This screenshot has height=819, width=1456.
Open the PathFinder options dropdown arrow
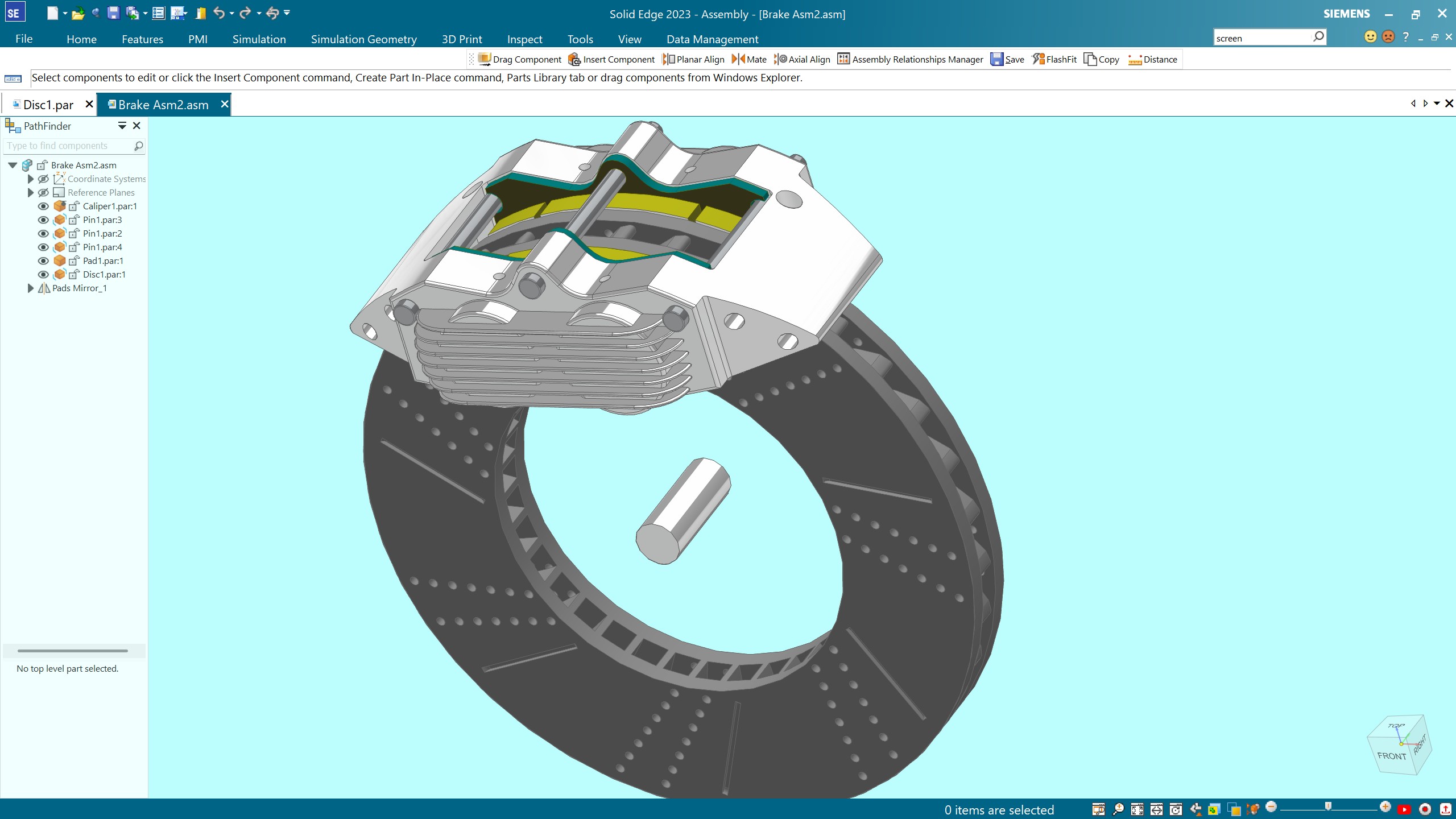122,126
